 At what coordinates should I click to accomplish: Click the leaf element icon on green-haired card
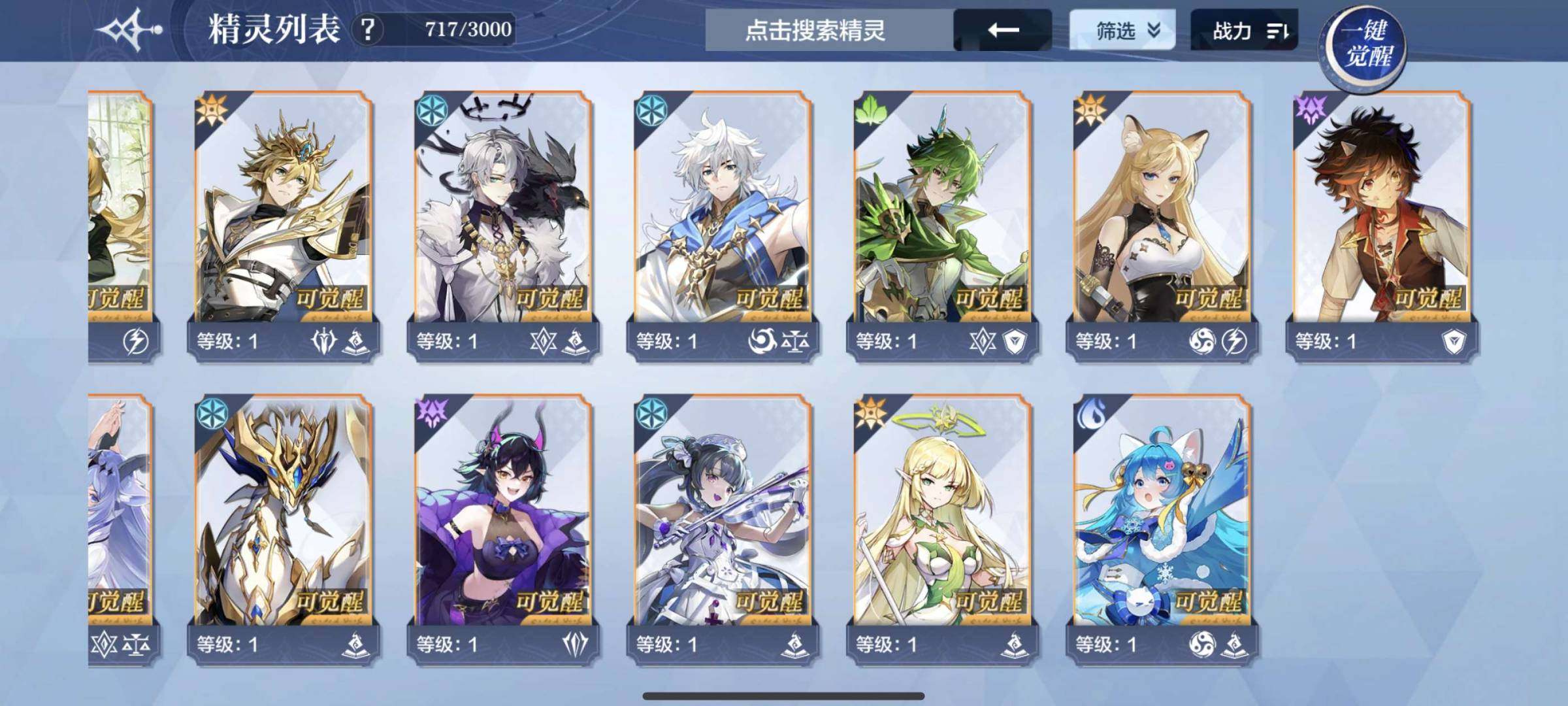[870, 110]
